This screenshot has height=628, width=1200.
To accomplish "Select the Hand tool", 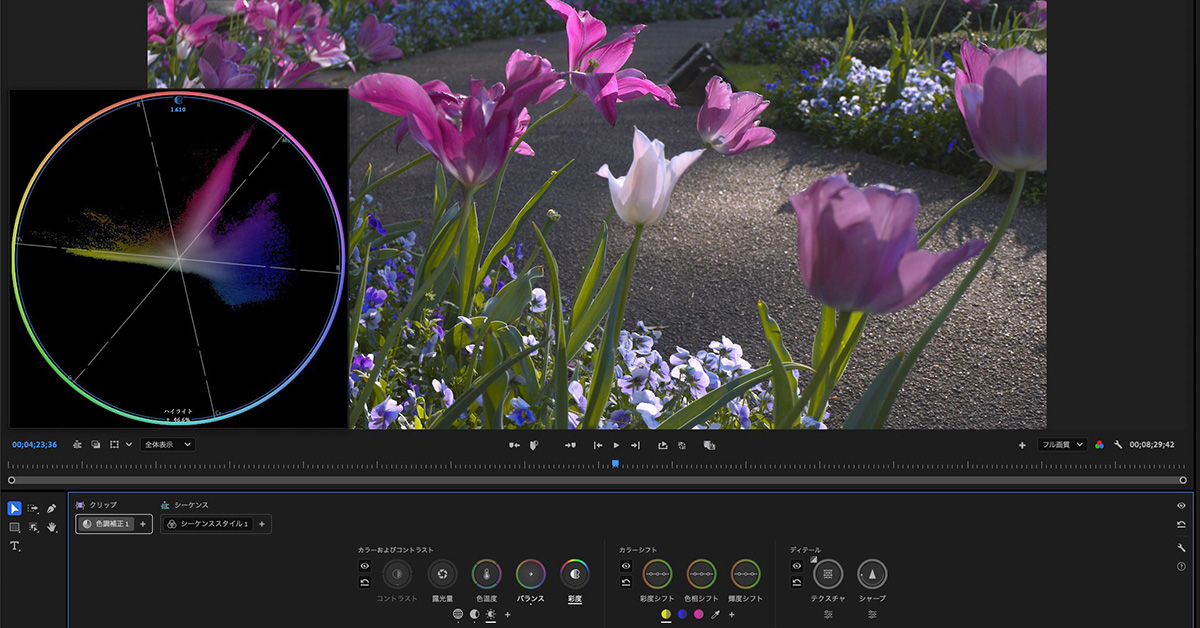I will pos(52,527).
